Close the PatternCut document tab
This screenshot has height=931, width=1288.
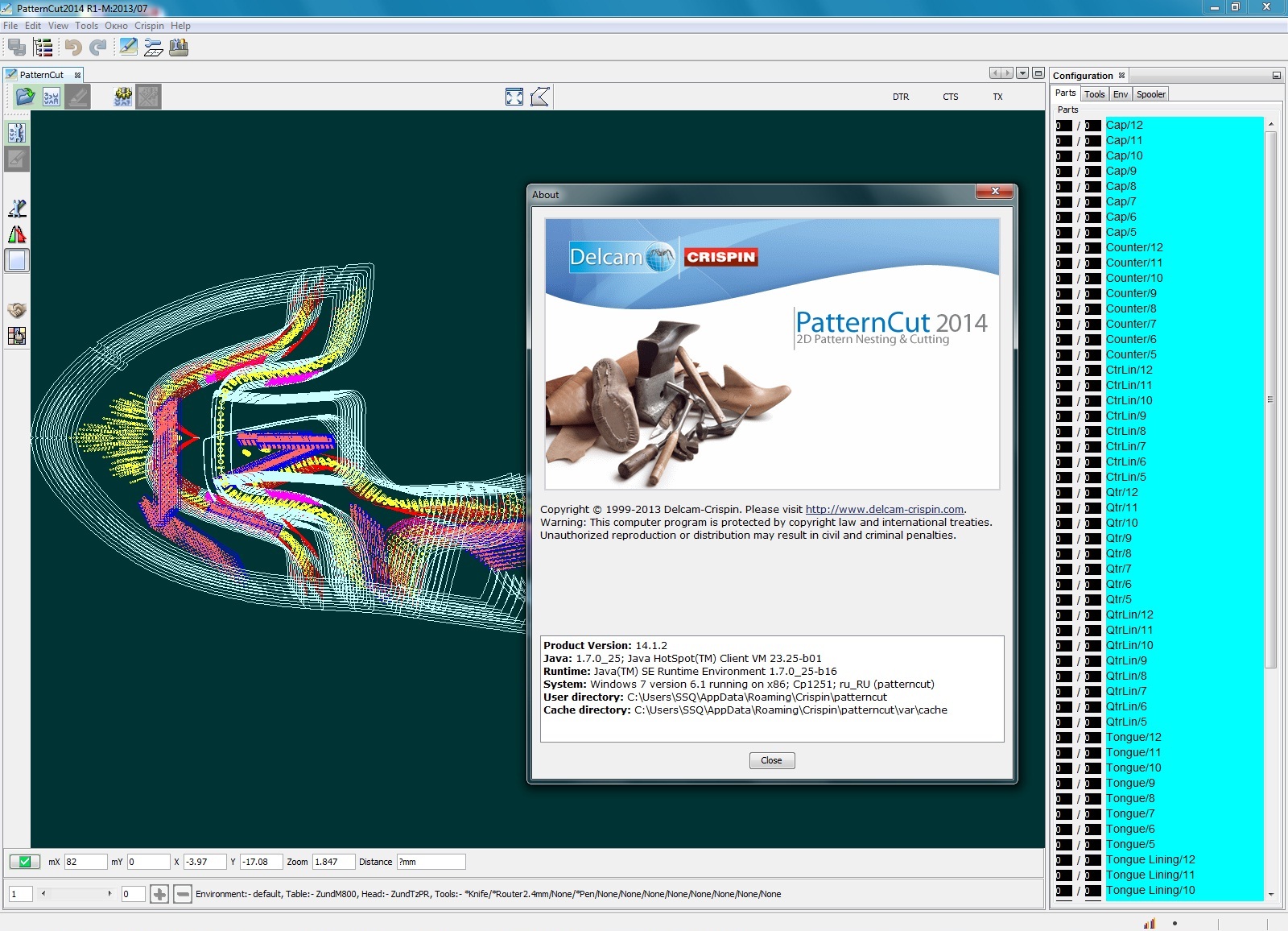(77, 75)
